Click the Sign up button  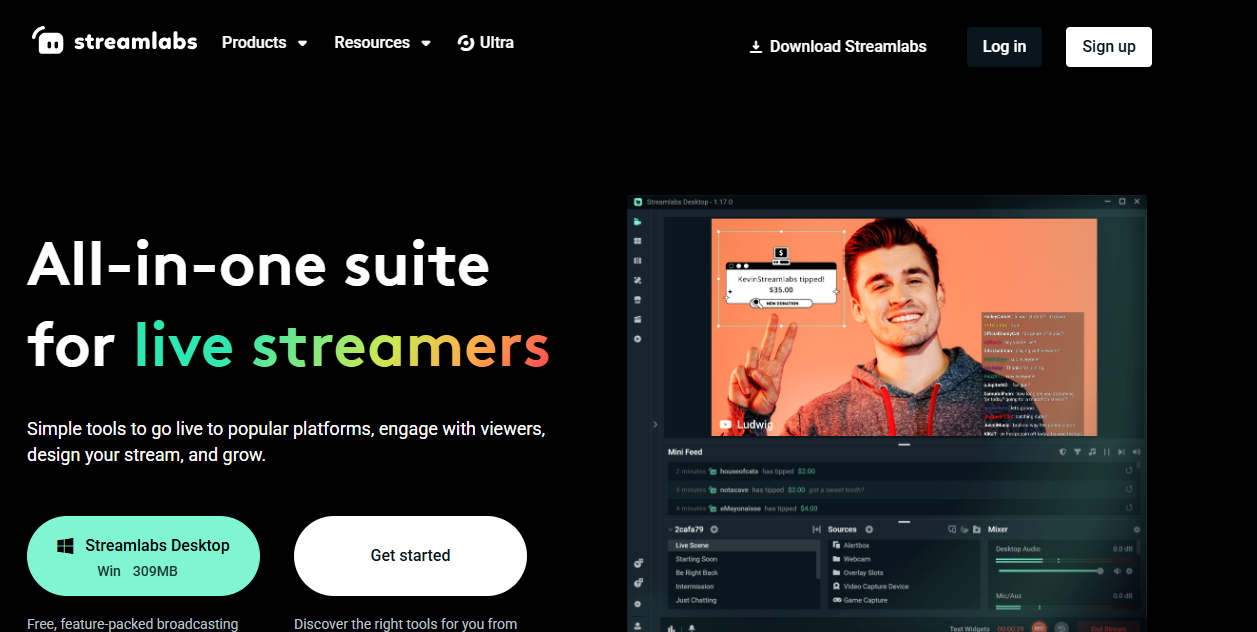(x=1109, y=47)
